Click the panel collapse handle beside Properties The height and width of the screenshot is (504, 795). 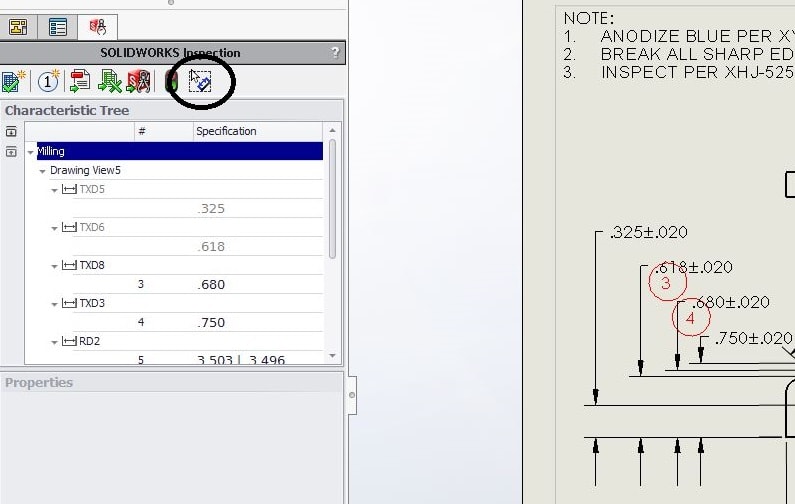coord(352,395)
